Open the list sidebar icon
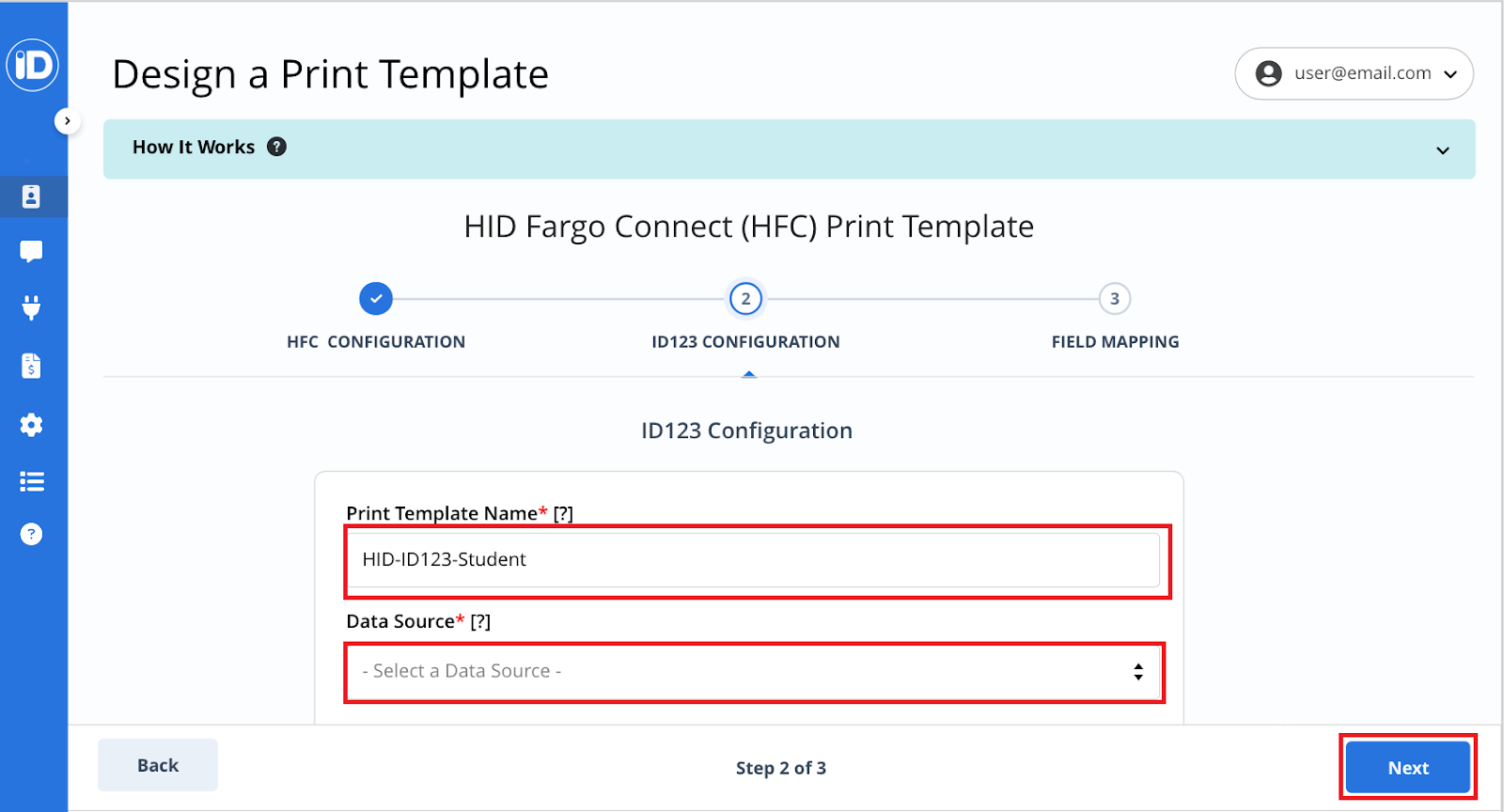 click(31, 481)
